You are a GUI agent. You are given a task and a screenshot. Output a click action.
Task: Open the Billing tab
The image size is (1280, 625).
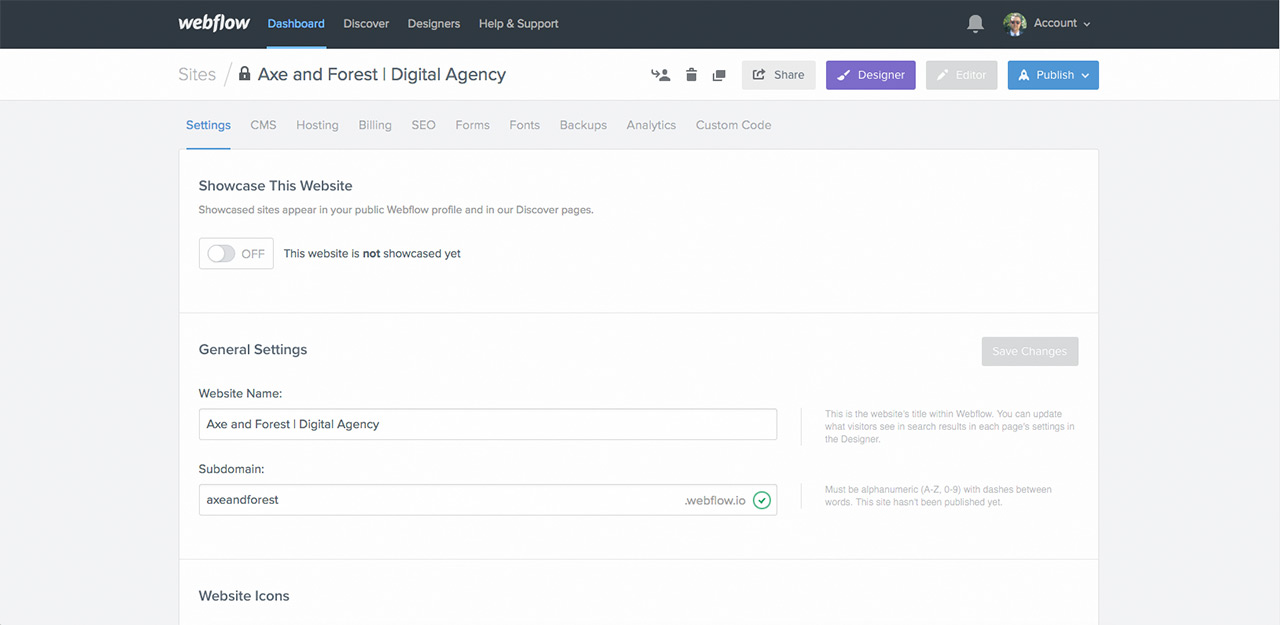coord(375,125)
